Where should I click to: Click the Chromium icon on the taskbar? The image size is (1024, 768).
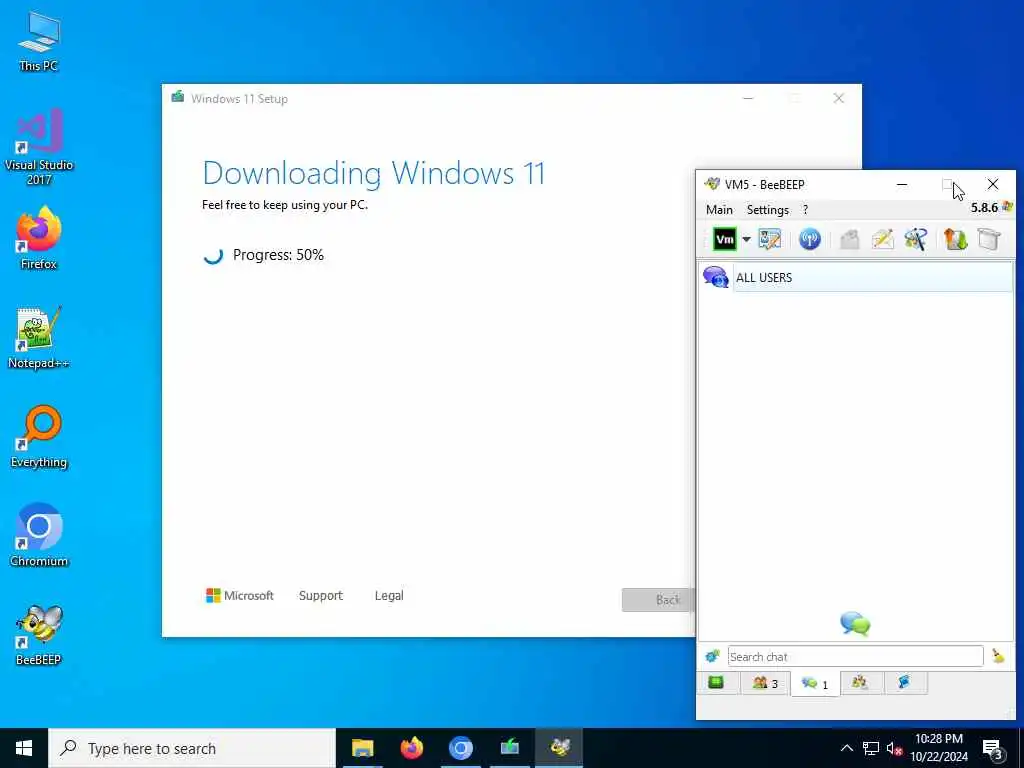coord(460,748)
